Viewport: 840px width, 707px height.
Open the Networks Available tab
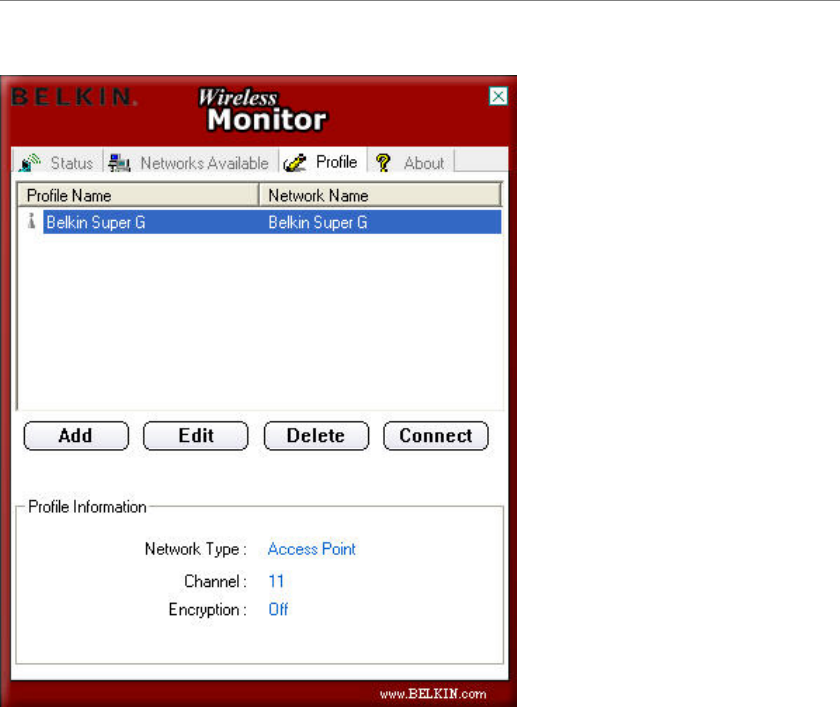click(x=190, y=163)
